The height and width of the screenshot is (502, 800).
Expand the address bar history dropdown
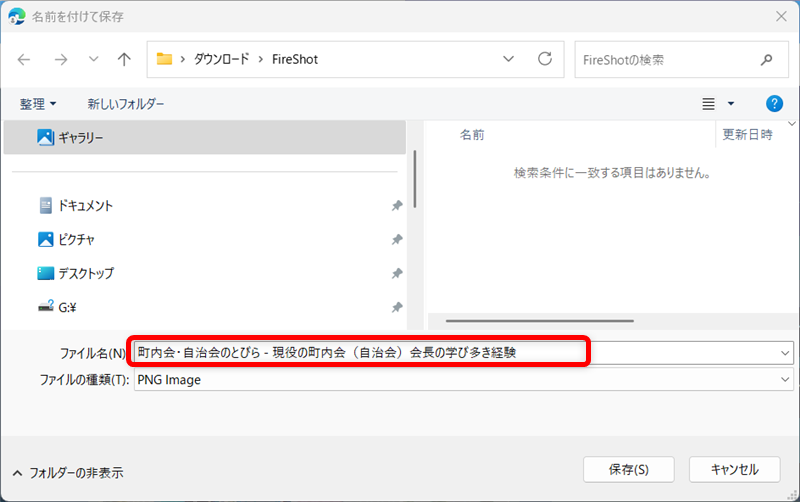509,60
